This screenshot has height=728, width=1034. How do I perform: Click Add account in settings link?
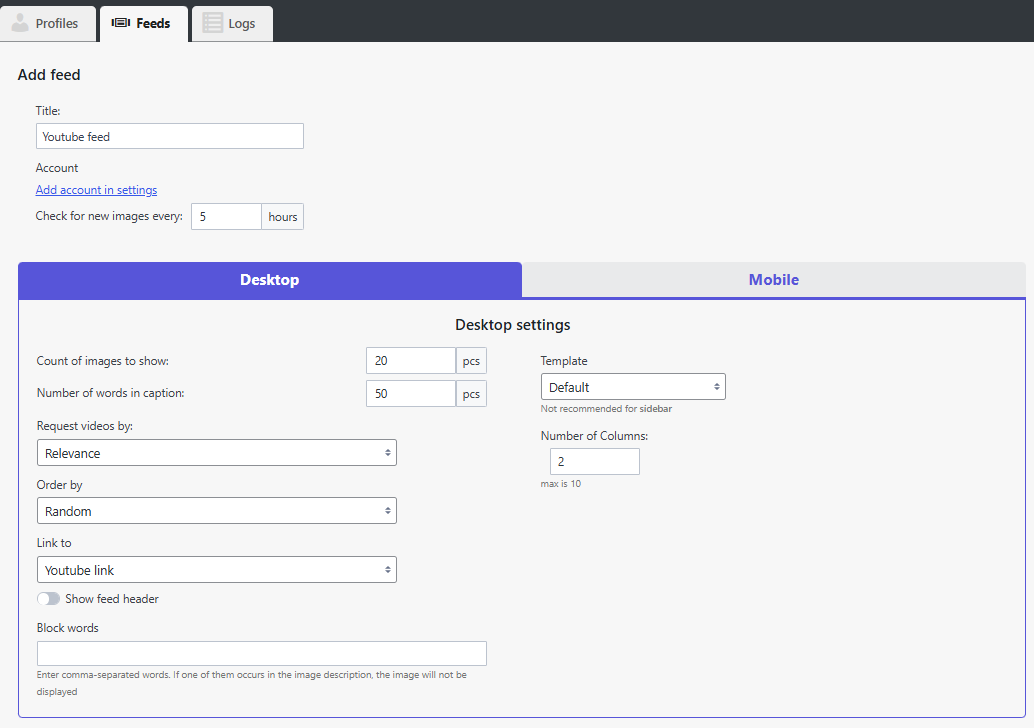pos(96,190)
